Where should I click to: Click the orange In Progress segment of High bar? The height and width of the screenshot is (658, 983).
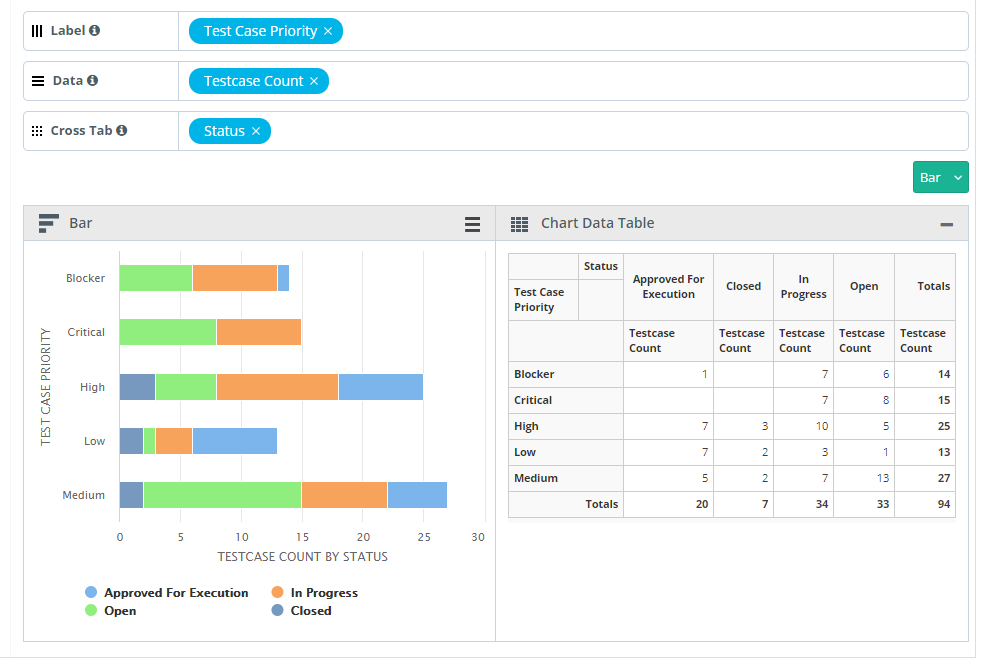click(x=277, y=386)
